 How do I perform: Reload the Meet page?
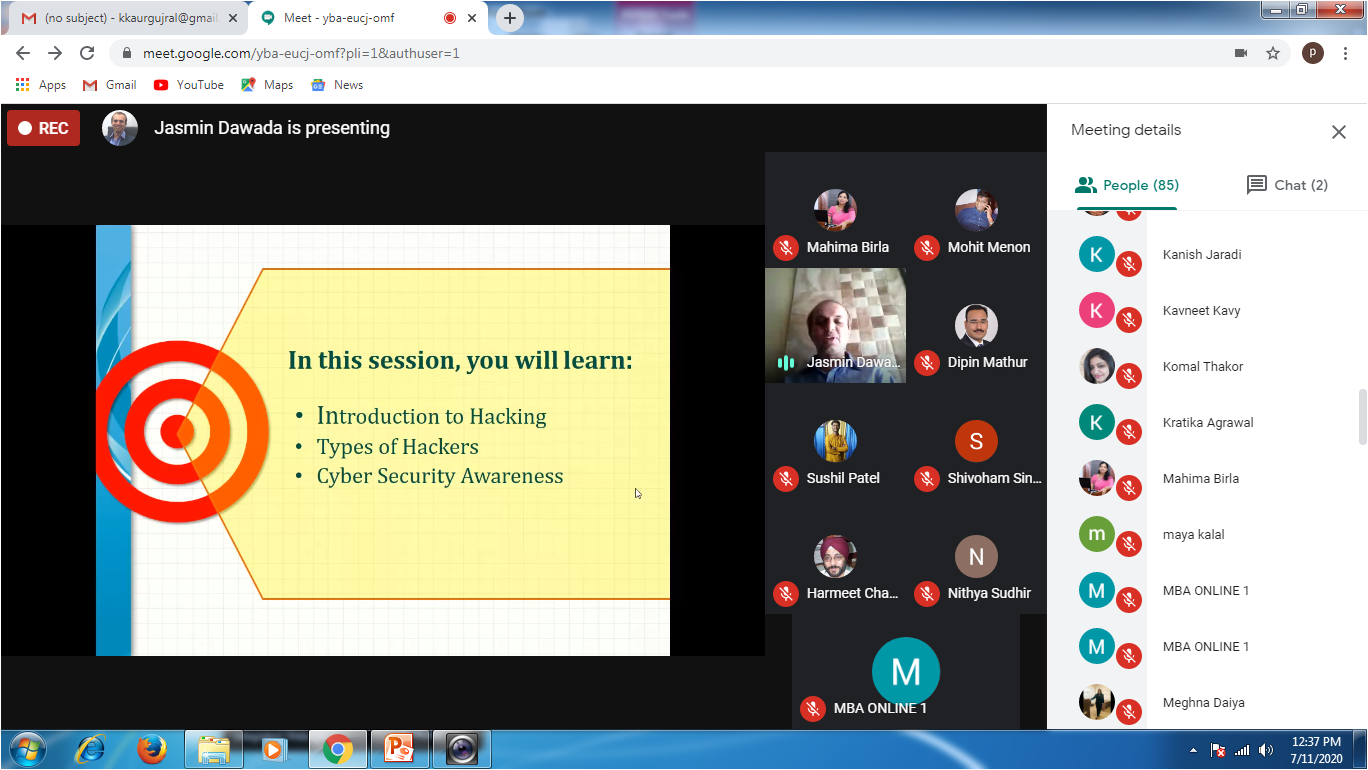pos(87,53)
